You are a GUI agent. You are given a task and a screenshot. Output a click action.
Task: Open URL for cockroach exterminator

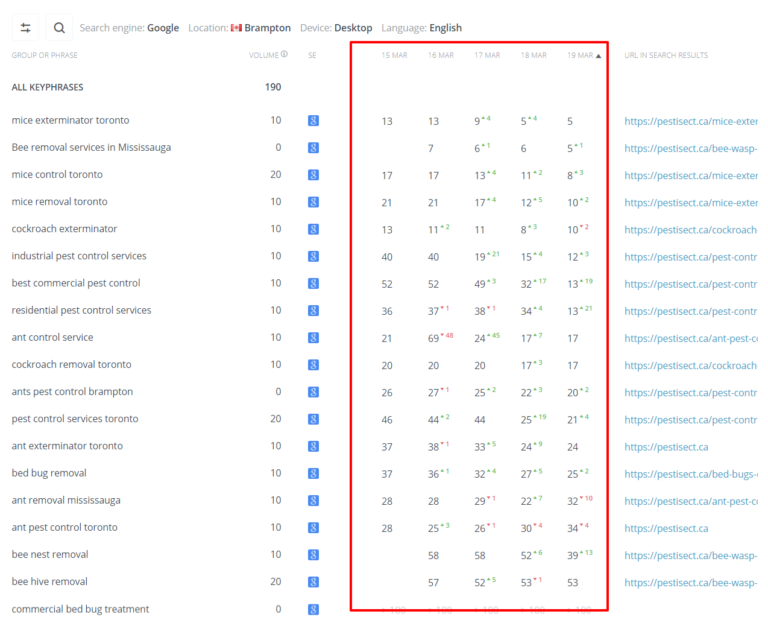pyautogui.click(x=691, y=230)
